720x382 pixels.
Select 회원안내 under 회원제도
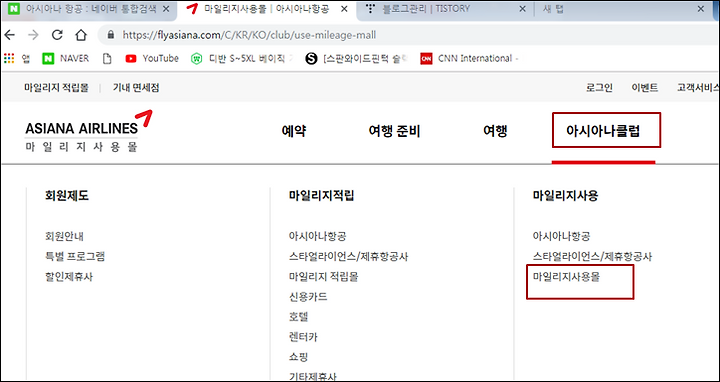(x=64, y=237)
